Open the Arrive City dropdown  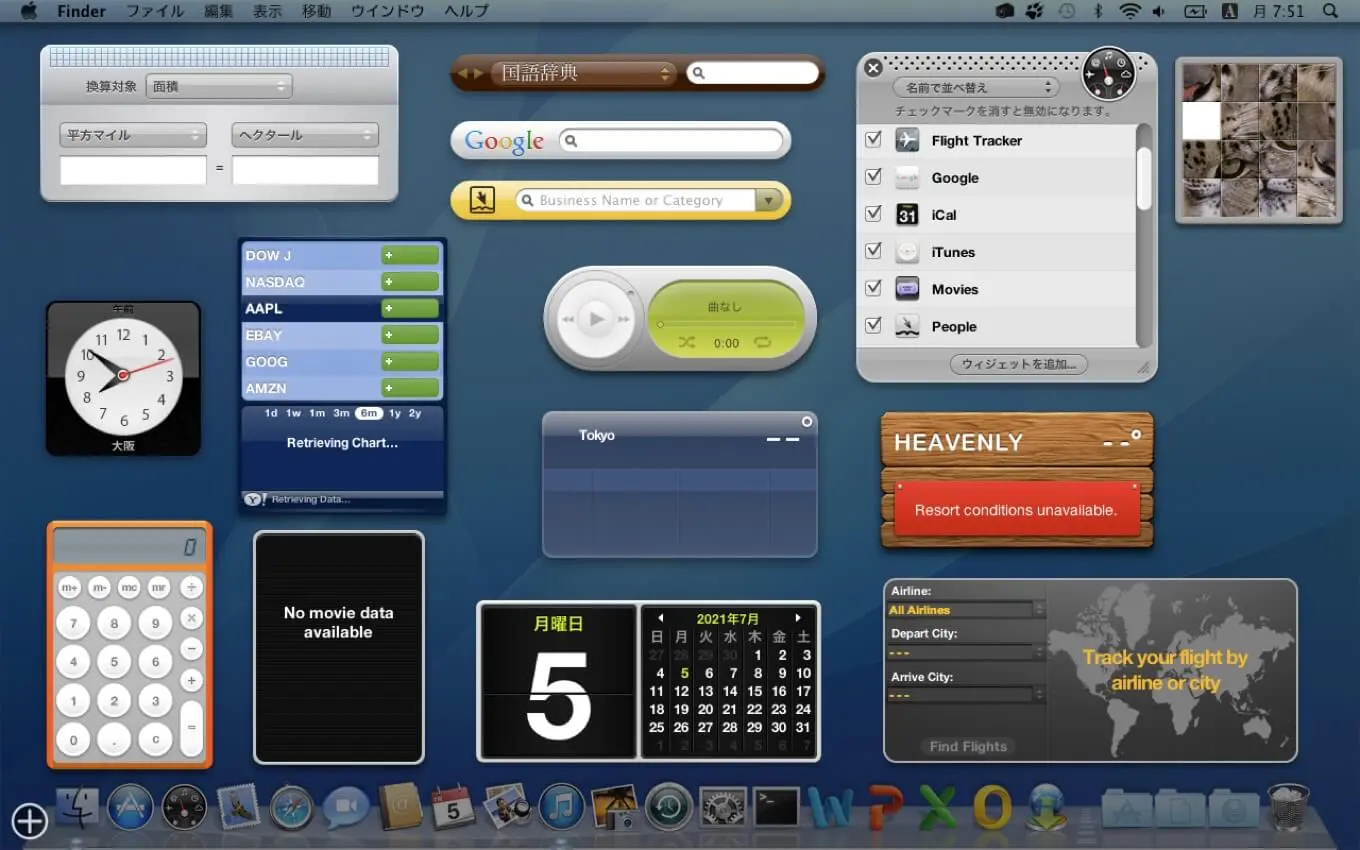(x=967, y=695)
